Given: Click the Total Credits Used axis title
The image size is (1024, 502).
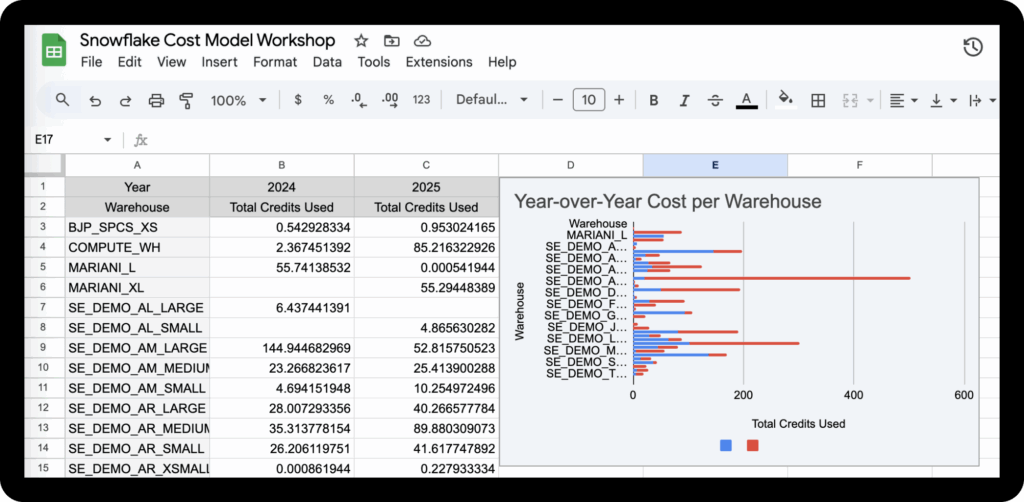Looking at the screenshot, I should point(798,424).
